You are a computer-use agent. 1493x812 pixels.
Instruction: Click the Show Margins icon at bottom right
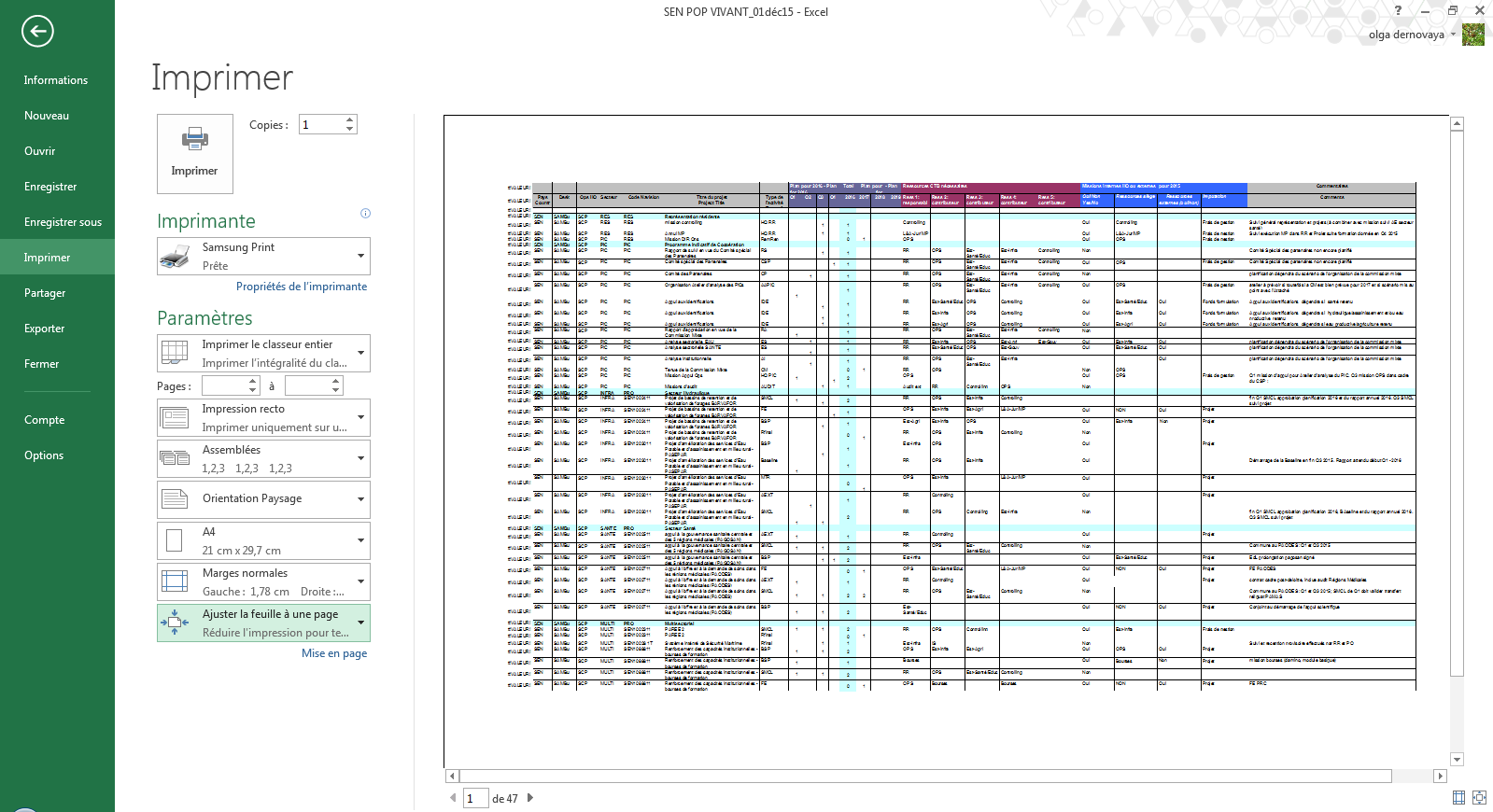1458,797
